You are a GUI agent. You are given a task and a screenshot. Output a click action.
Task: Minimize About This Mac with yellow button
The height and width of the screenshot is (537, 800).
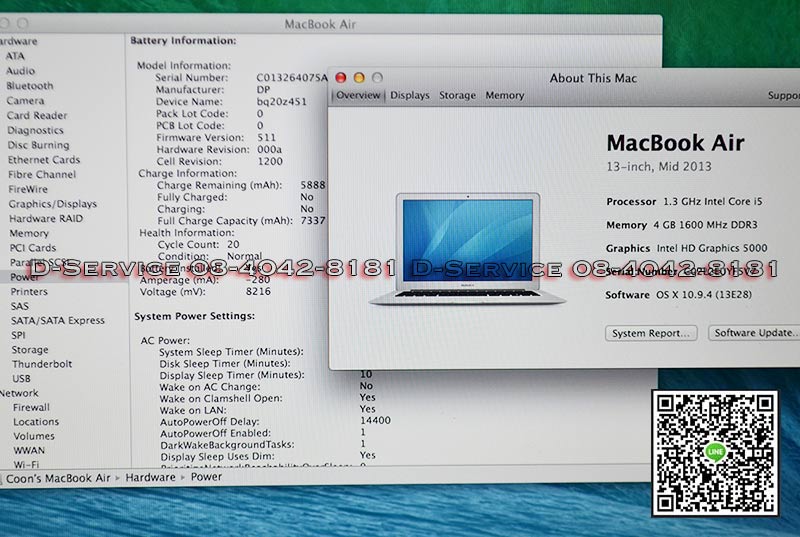pos(359,78)
